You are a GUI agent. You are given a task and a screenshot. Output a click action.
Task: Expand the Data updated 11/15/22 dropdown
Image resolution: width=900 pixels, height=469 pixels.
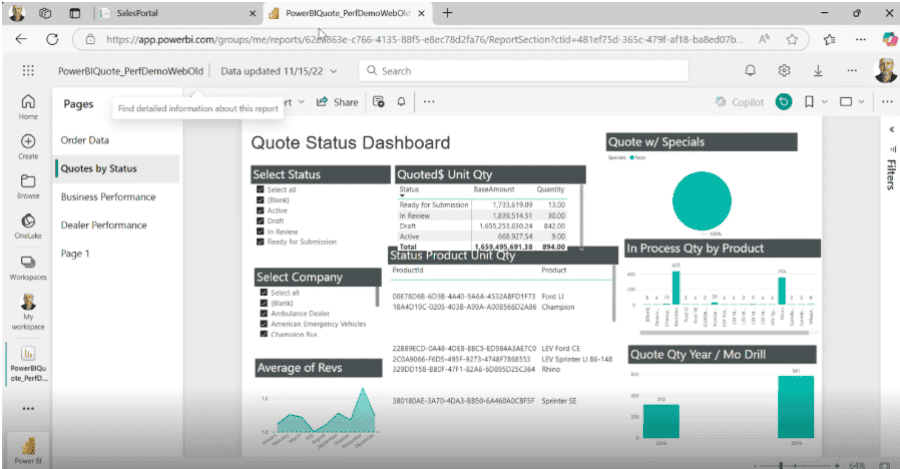pyautogui.click(x=279, y=71)
